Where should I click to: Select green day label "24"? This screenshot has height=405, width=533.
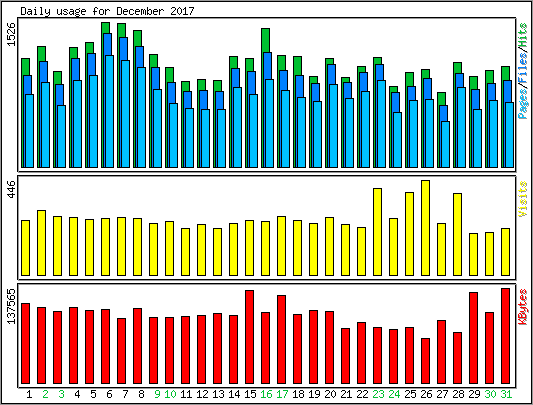394,394
